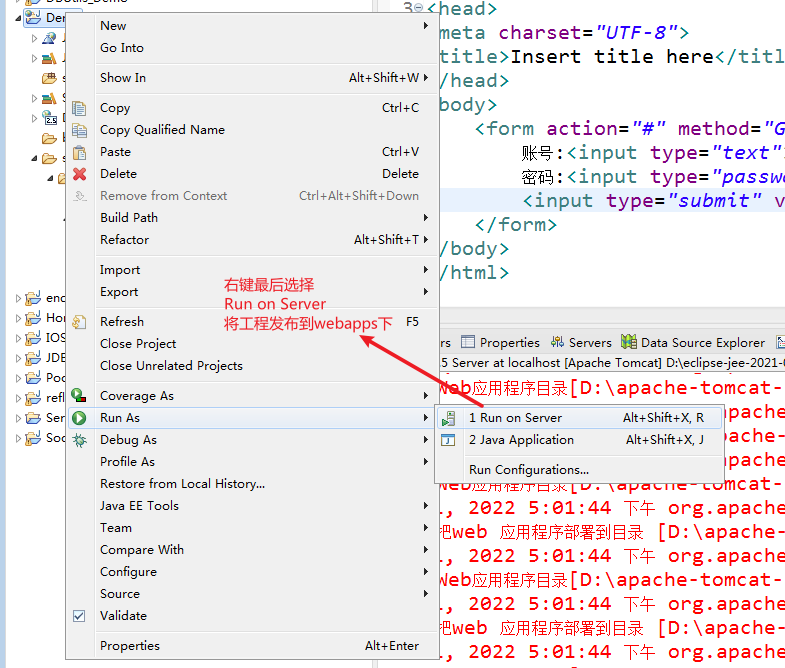Click the Servers view icon
The image size is (785, 668).
click(557, 342)
